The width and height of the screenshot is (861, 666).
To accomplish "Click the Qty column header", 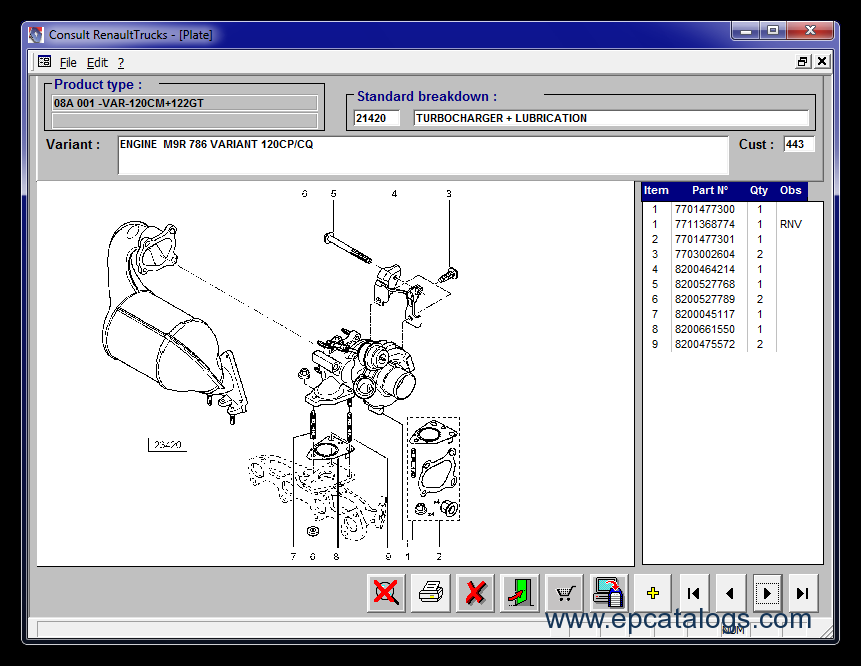I will (759, 191).
